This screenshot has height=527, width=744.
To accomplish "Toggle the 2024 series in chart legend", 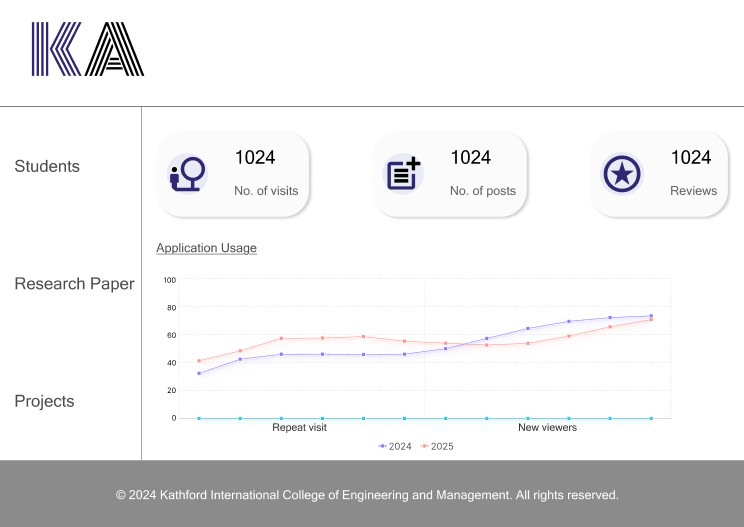I will pos(398,446).
